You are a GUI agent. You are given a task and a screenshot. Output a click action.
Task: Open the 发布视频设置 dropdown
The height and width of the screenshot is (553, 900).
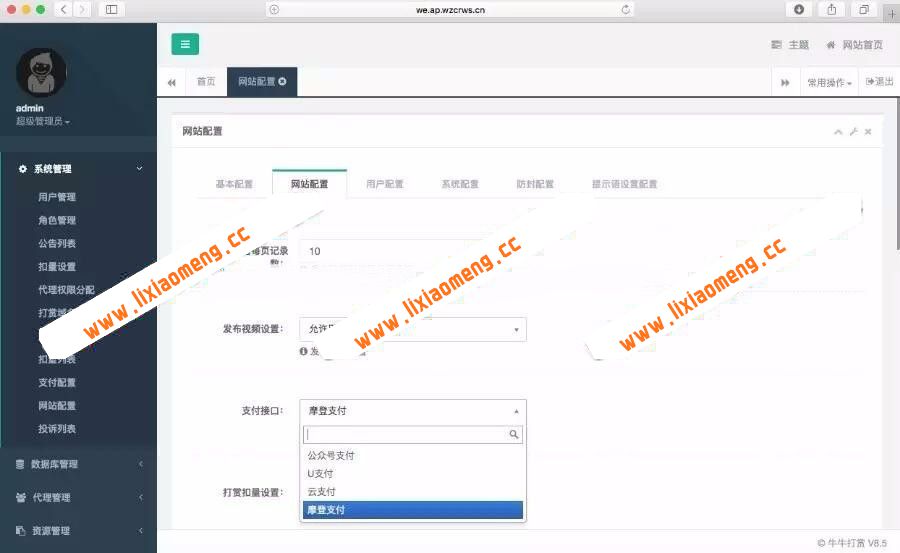click(x=413, y=329)
